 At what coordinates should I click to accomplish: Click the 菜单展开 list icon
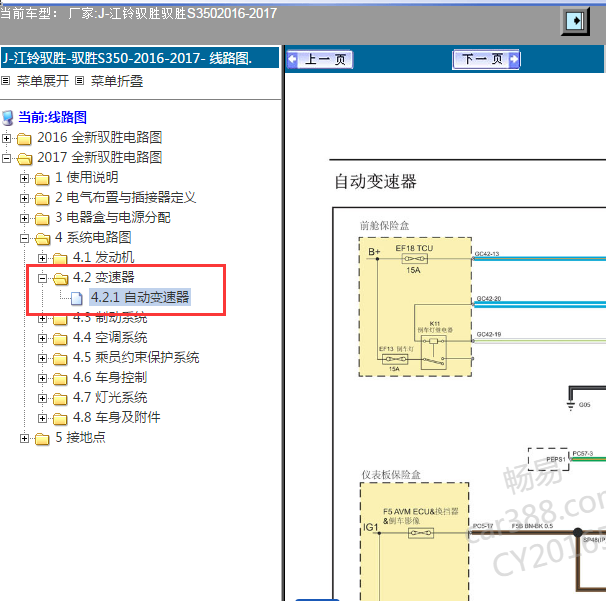click(x=5, y=81)
